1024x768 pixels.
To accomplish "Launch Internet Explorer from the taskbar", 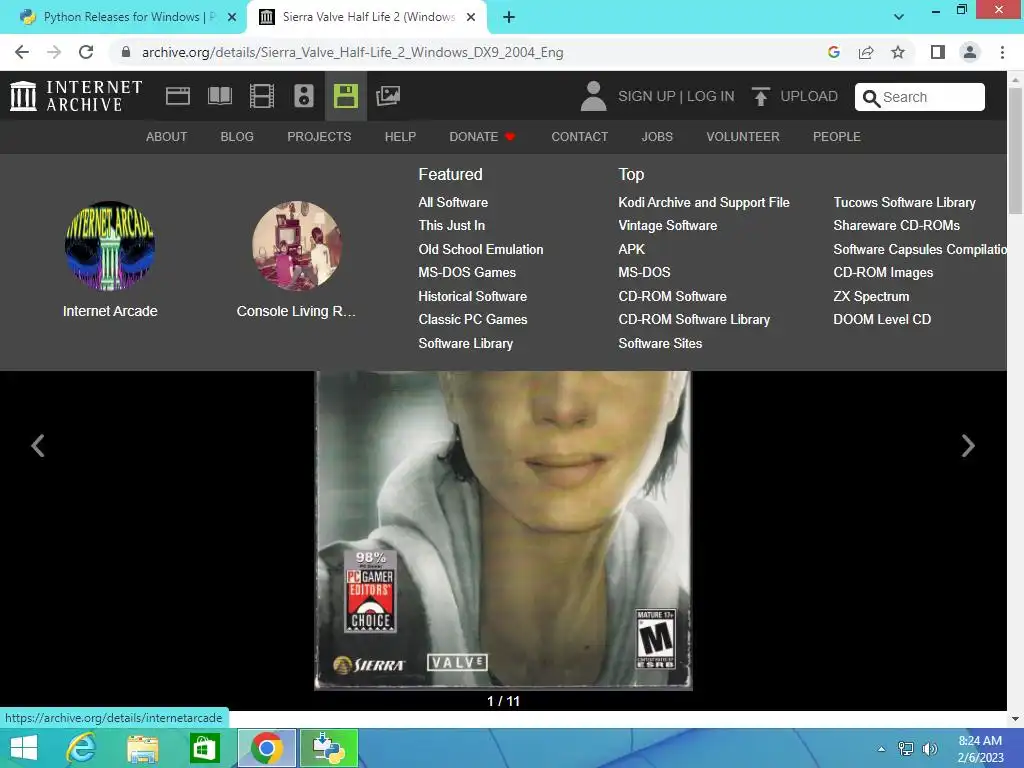I will click(x=81, y=748).
